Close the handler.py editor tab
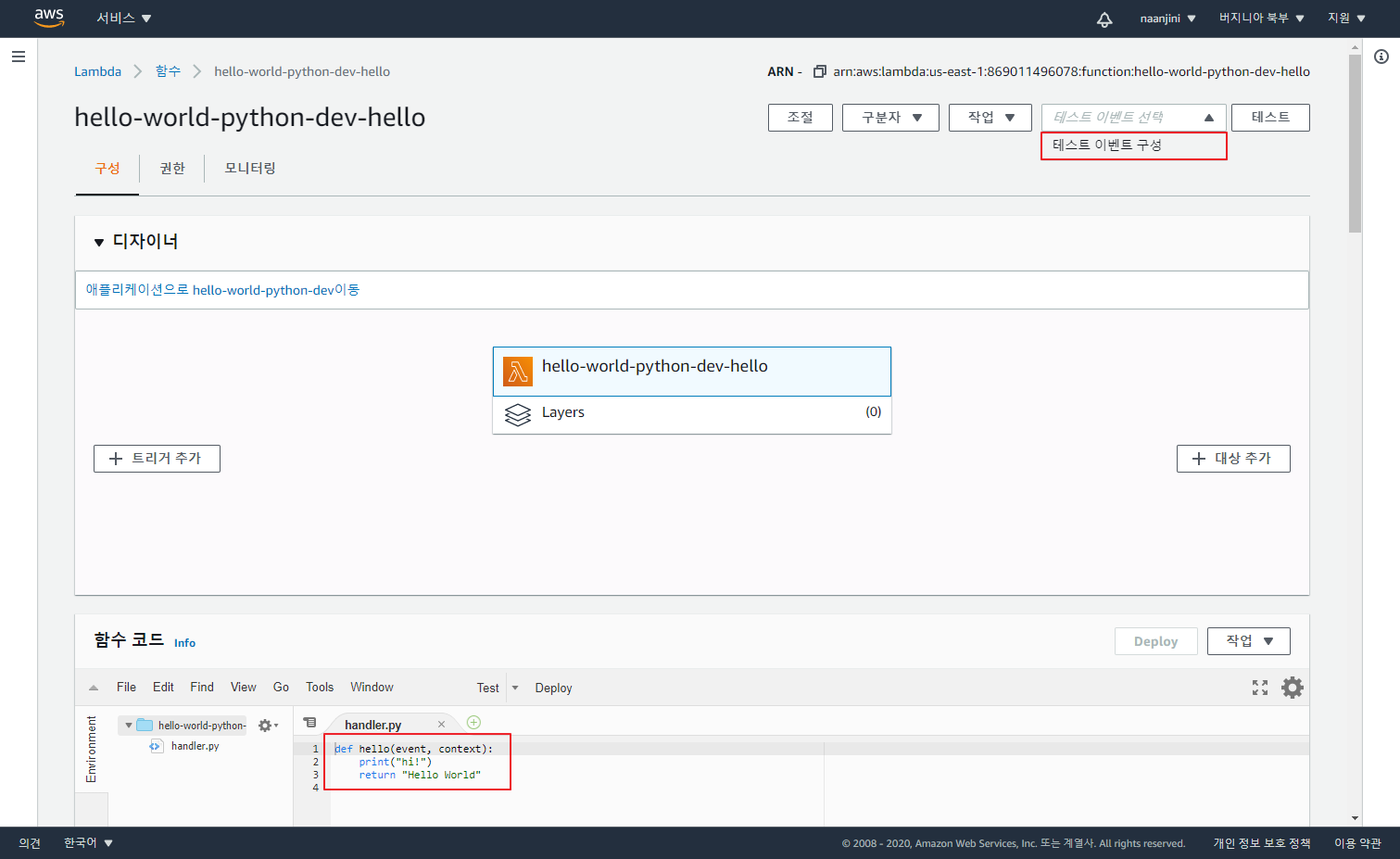The width and height of the screenshot is (1400, 859). (441, 725)
